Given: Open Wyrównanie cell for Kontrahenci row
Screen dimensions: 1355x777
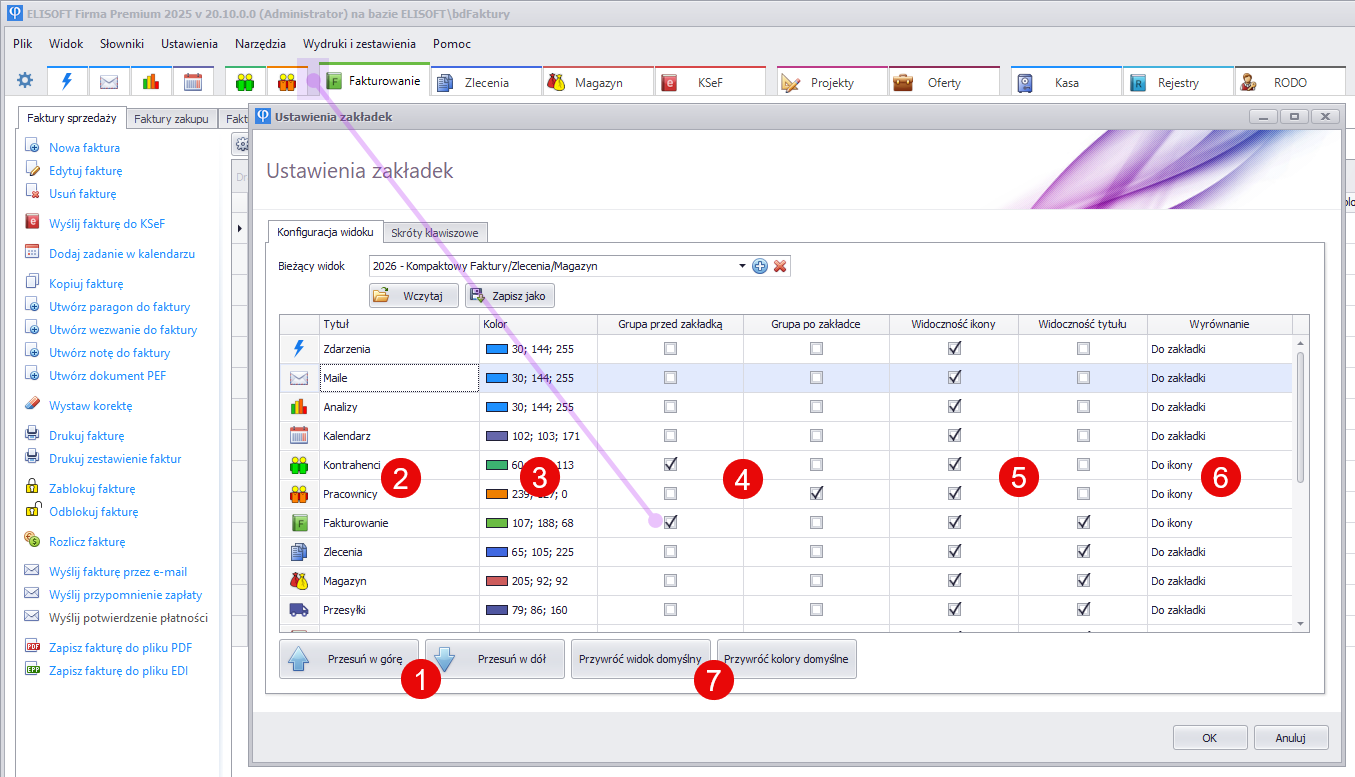Looking at the screenshot, I should pyautogui.click(x=1218, y=465).
